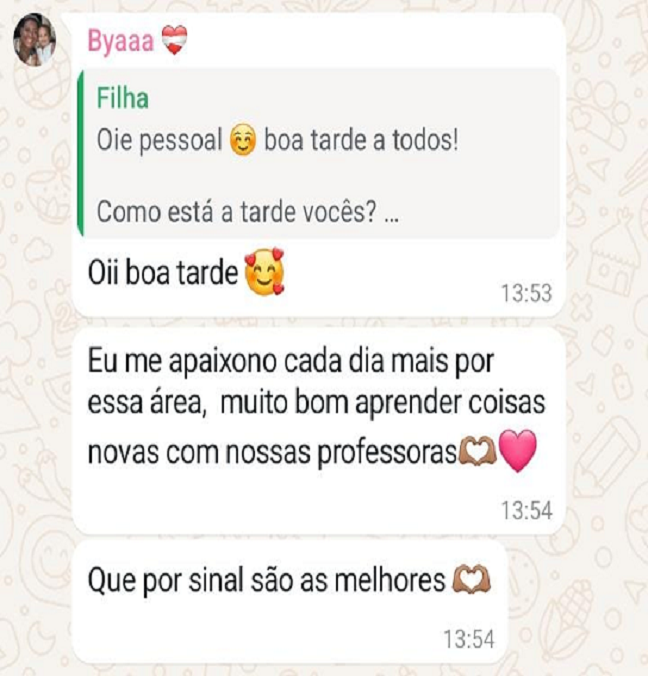The width and height of the screenshot is (648, 676).
Task: Tap the smiling face emoji in quoted text
Action: point(243,140)
